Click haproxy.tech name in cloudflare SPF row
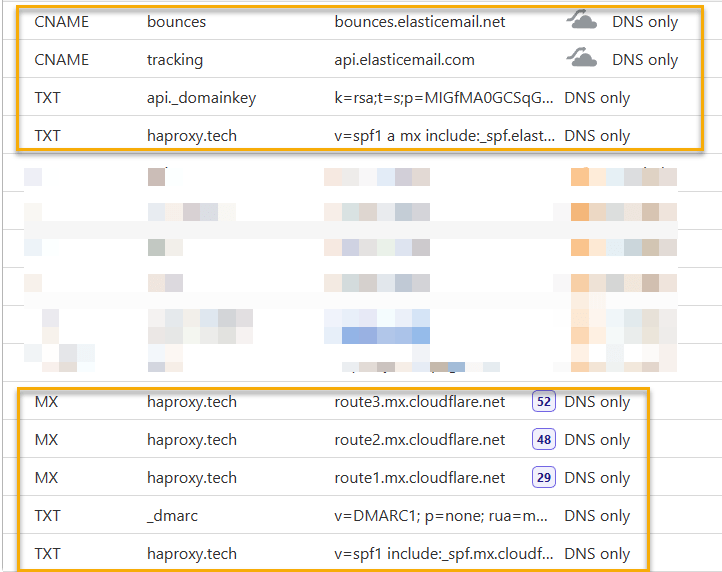Screen dimensions: 722x572 pyautogui.click(x=192, y=554)
